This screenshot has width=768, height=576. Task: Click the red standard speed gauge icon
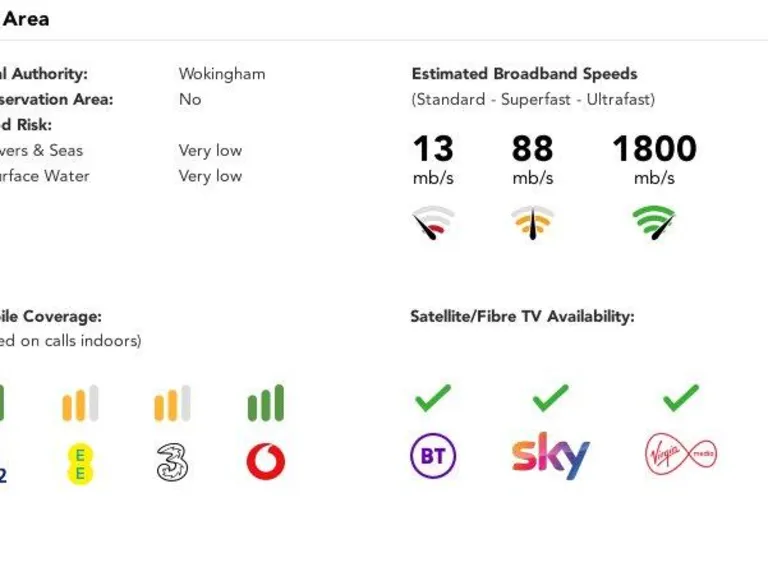(x=433, y=222)
